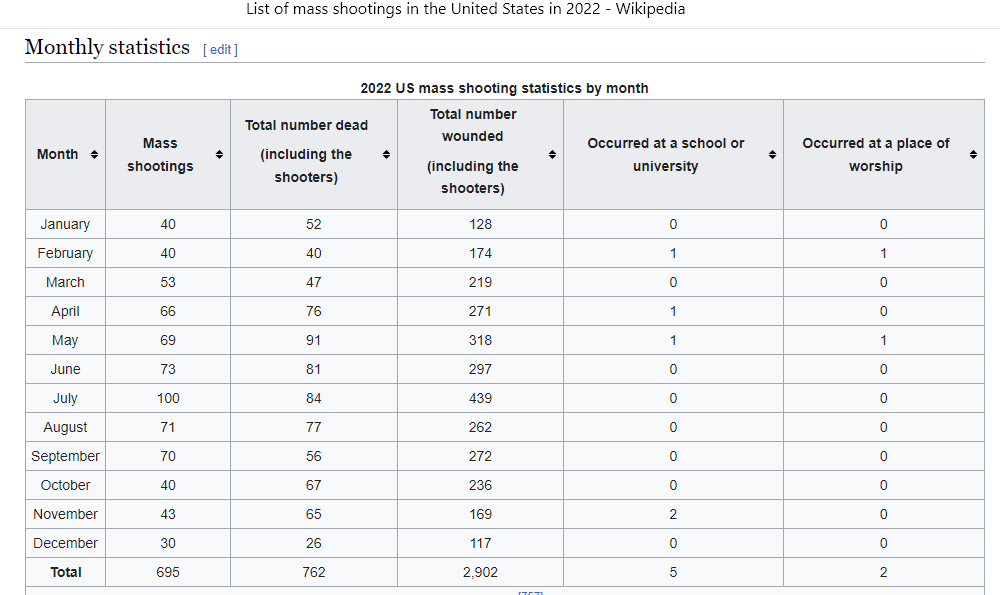
Task: Sort by school or university column arrows
Action: coord(772,155)
